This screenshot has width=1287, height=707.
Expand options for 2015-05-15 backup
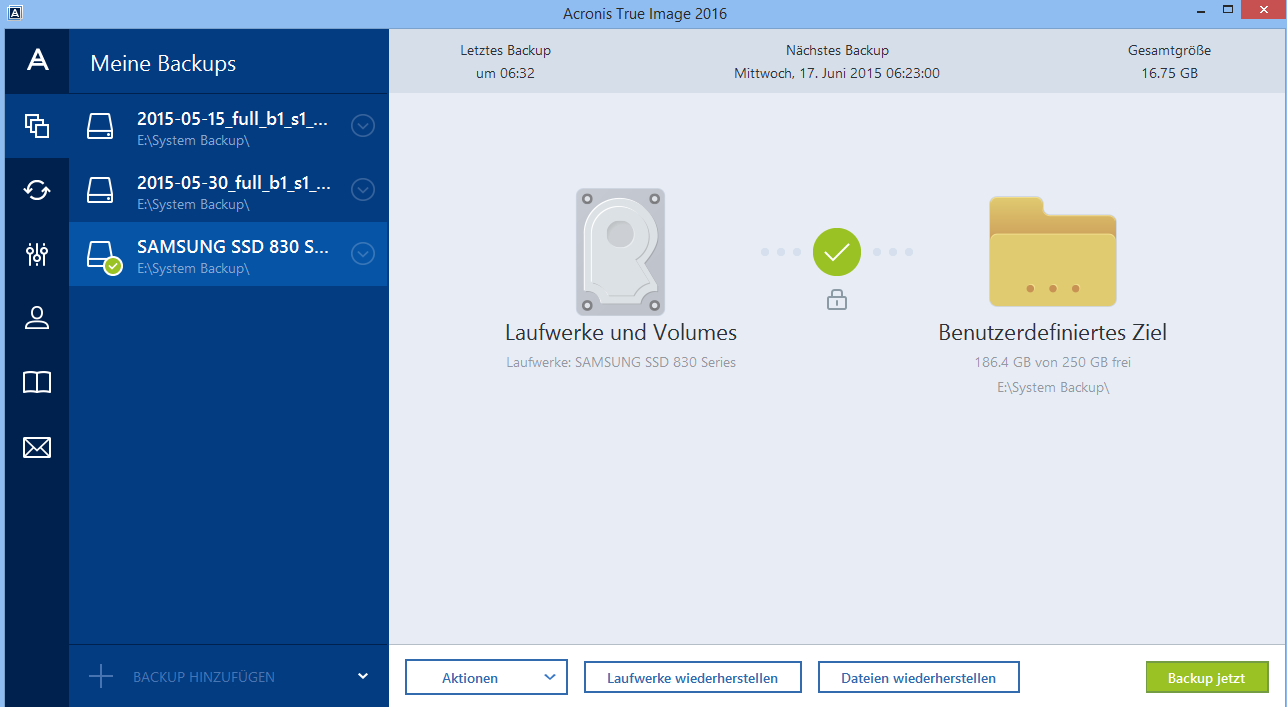pos(363,126)
